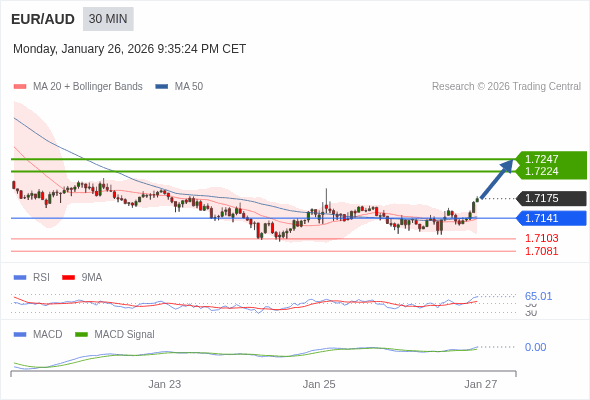This screenshot has height=400, width=590.
Task: Click the 1.7224 resistance price label
Action: tap(541, 172)
